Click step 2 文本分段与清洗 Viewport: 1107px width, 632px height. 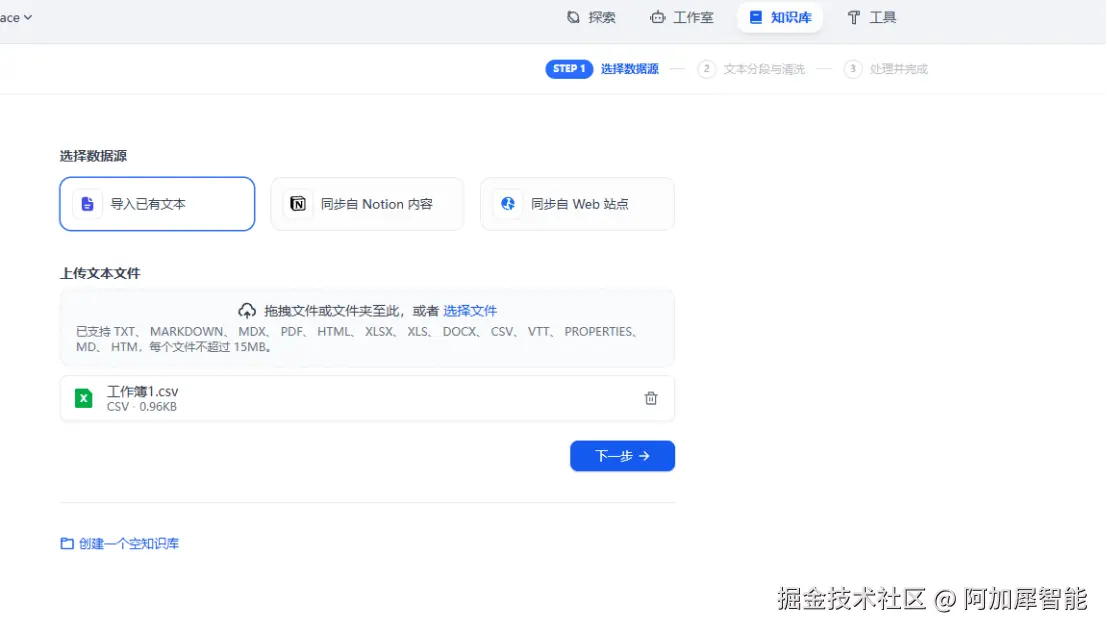click(x=751, y=69)
